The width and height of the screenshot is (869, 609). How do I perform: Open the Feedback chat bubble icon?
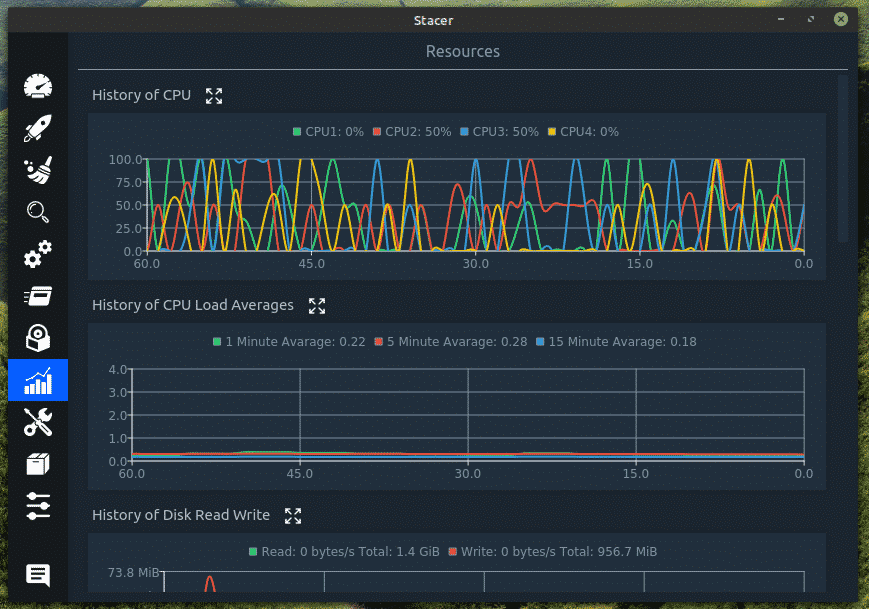[x=38, y=575]
